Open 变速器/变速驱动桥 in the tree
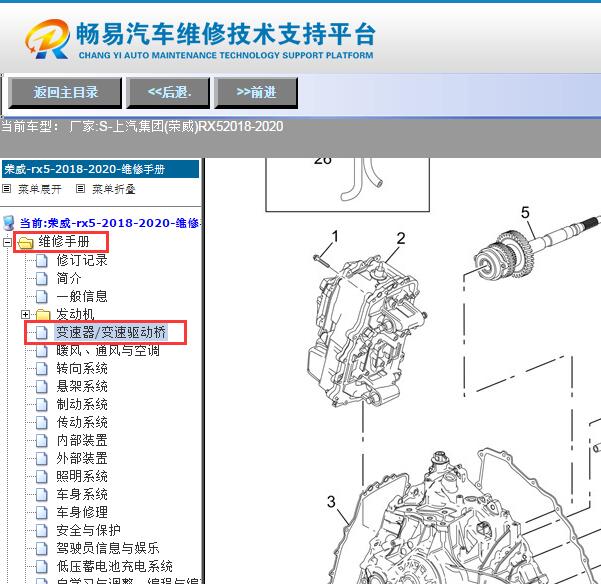Viewport: 601px width, 584px height. [111, 332]
